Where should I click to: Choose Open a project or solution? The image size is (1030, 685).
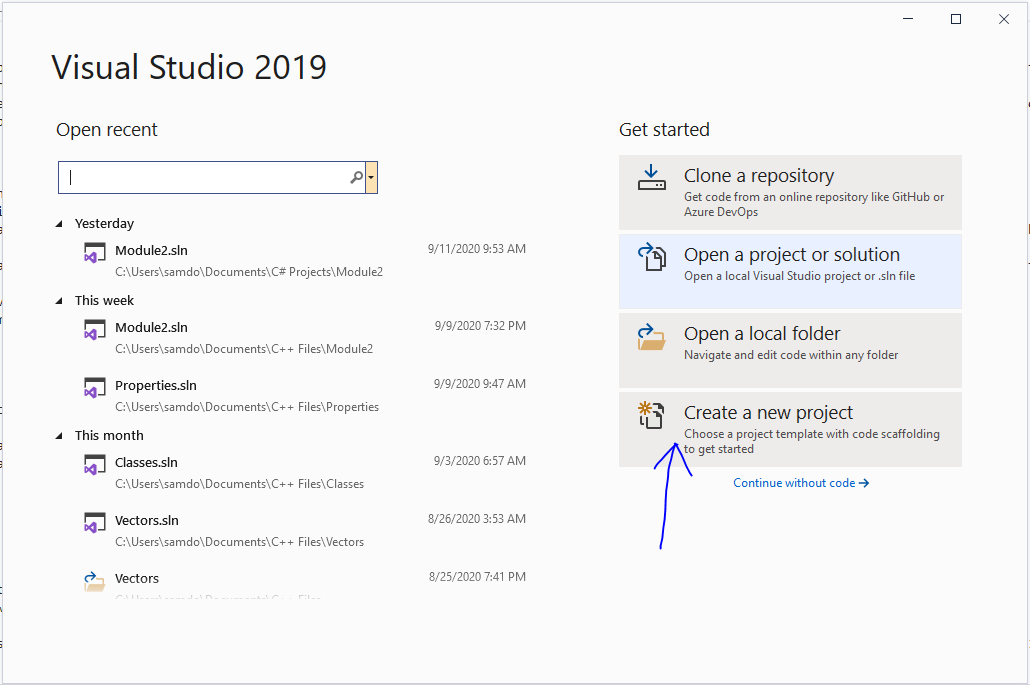[x=790, y=271]
